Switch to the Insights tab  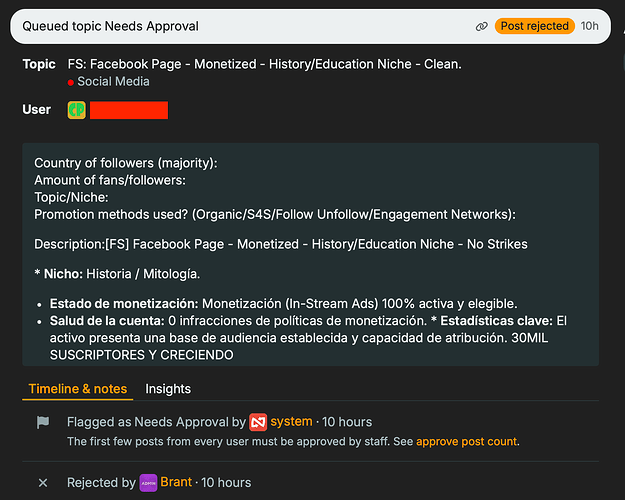coord(168,389)
